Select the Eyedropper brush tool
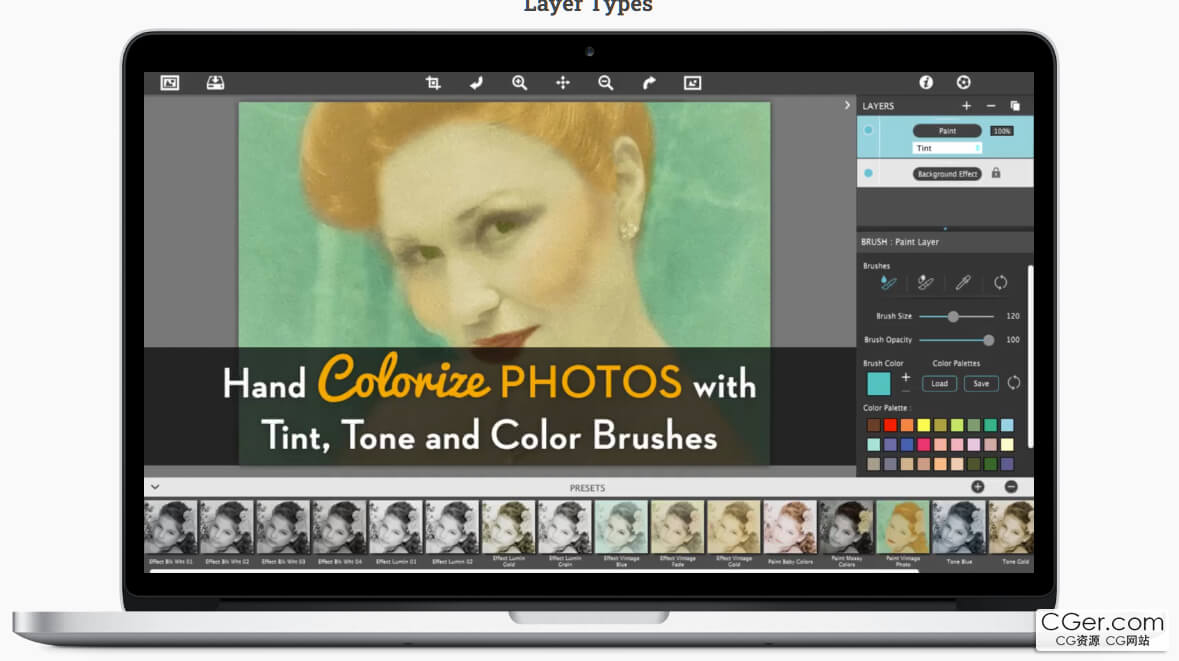Image resolution: width=1179 pixels, height=661 pixels. click(963, 283)
